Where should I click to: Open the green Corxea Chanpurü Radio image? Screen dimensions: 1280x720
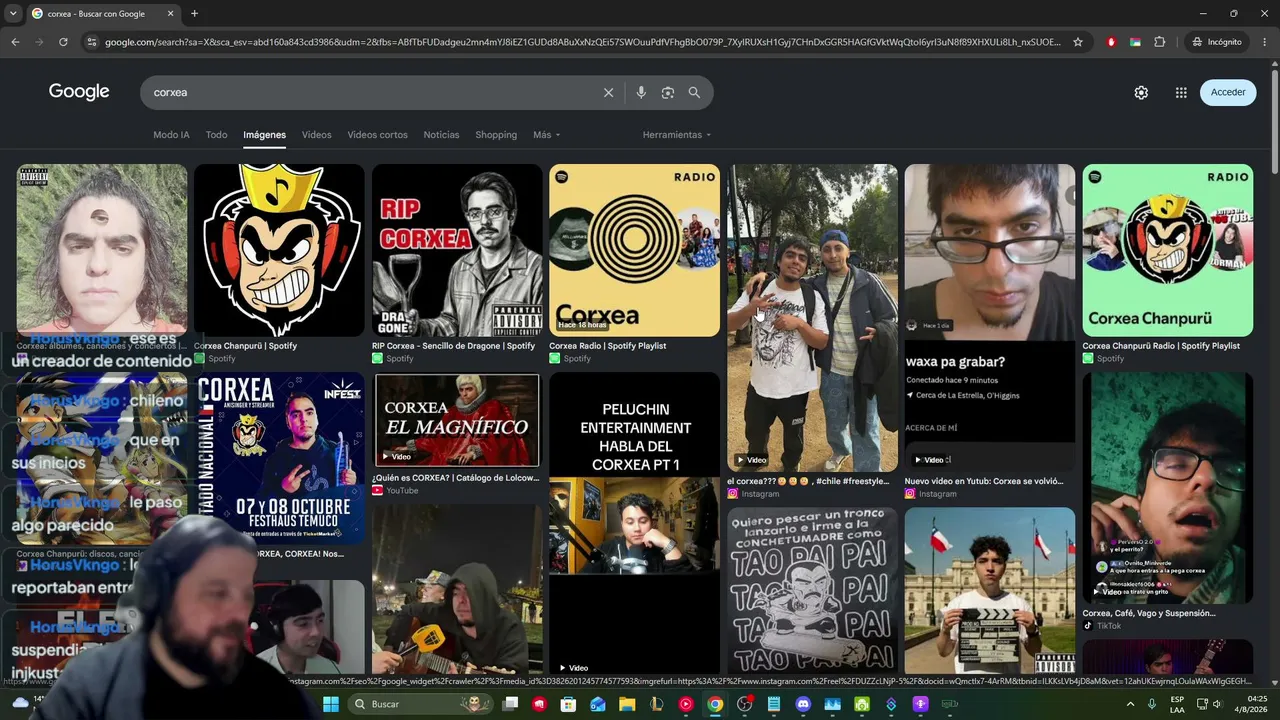point(1167,250)
